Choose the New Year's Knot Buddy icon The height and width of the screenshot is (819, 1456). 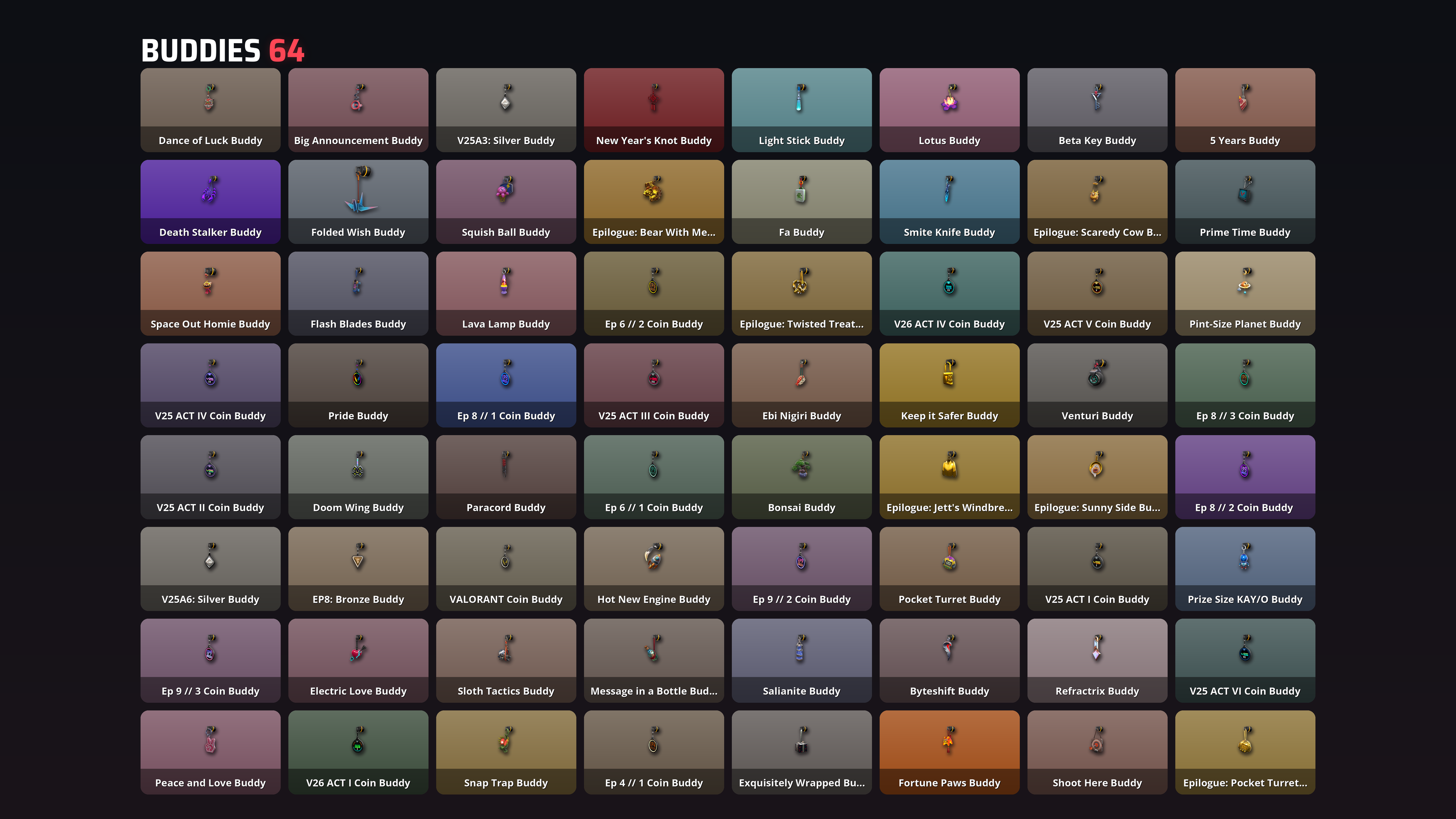click(654, 97)
